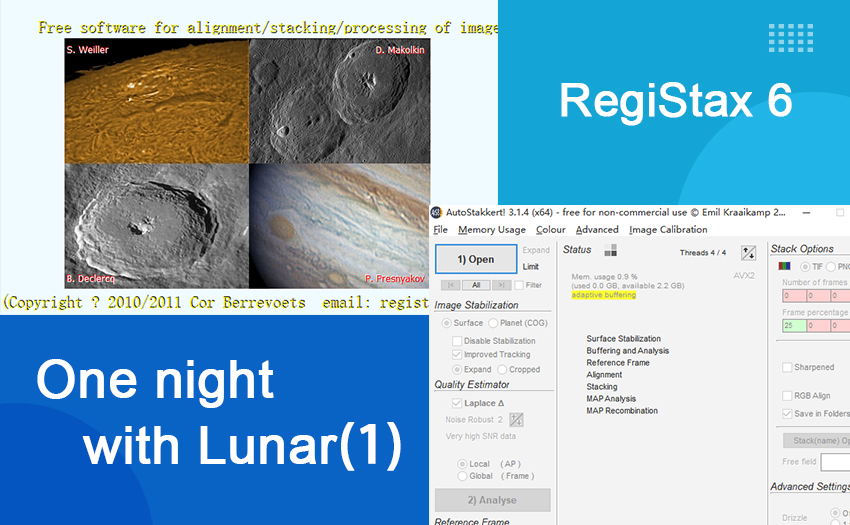Enable the RGB Align checkbox
This screenshot has width=850, height=525.
[787, 395]
